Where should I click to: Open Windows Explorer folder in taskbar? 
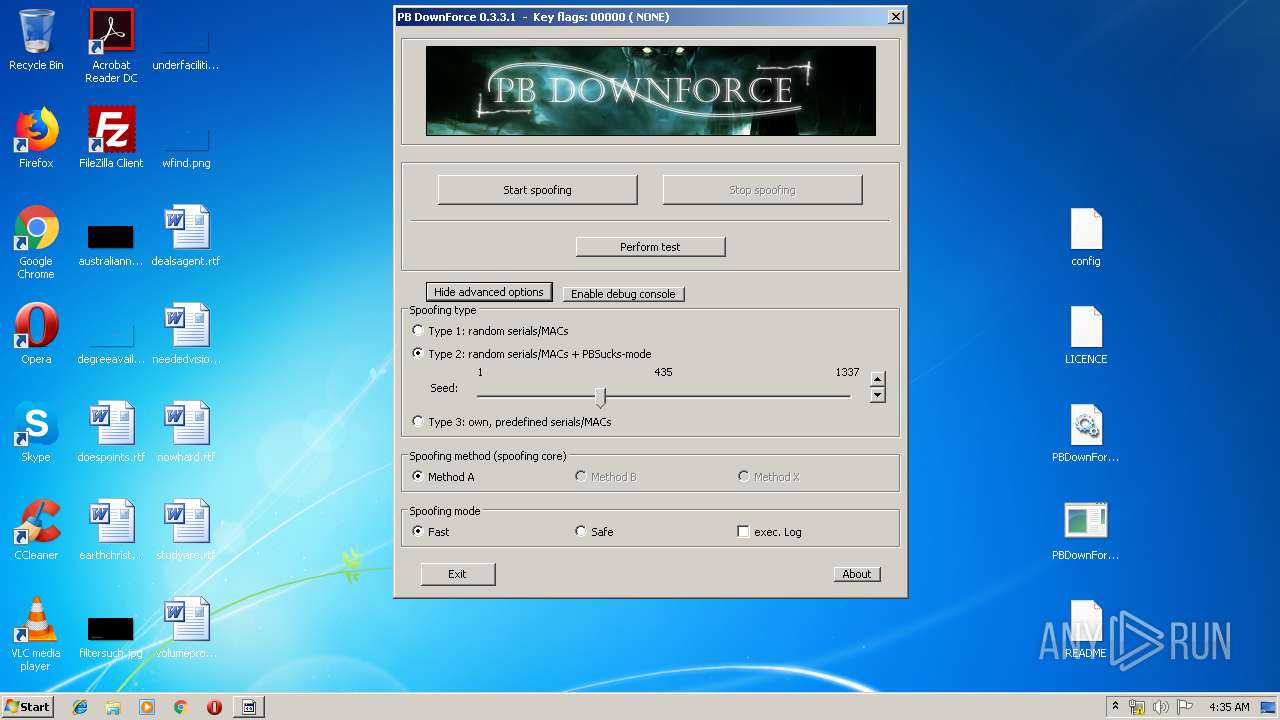pos(113,707)
